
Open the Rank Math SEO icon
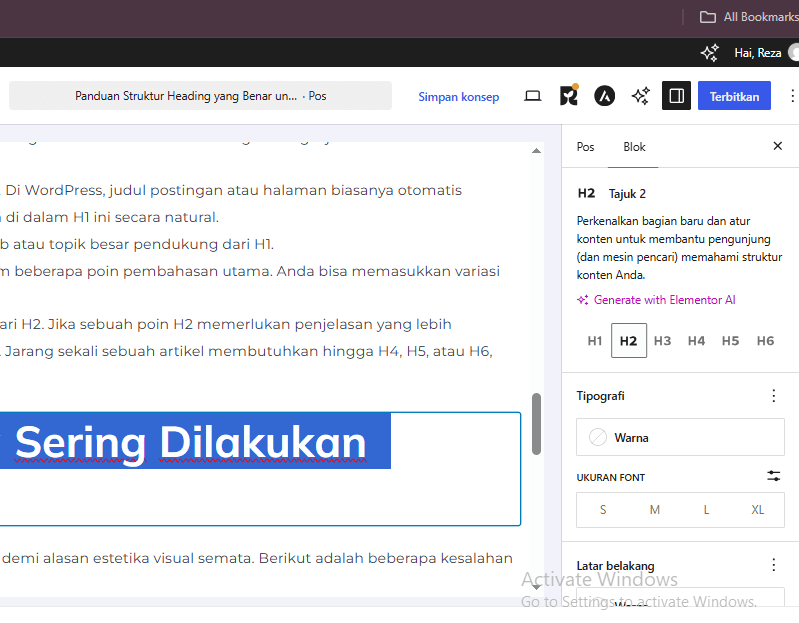click(569, 95)
